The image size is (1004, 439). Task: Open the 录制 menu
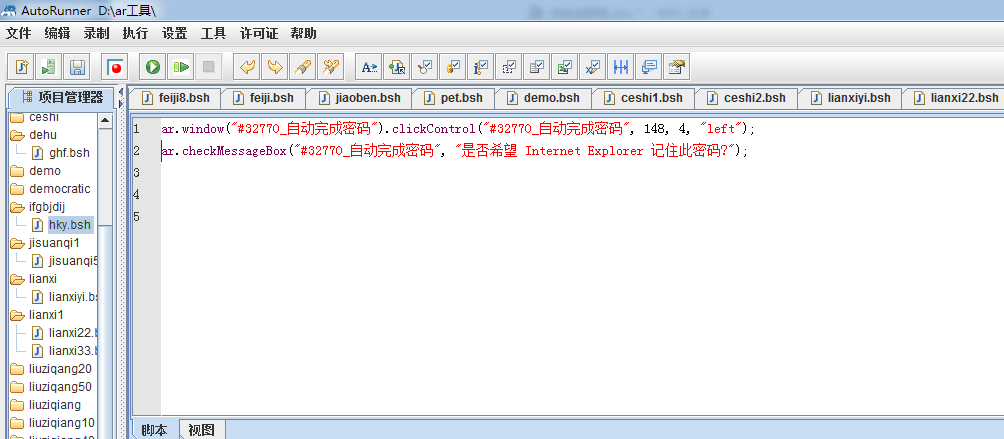click(97, 34)
